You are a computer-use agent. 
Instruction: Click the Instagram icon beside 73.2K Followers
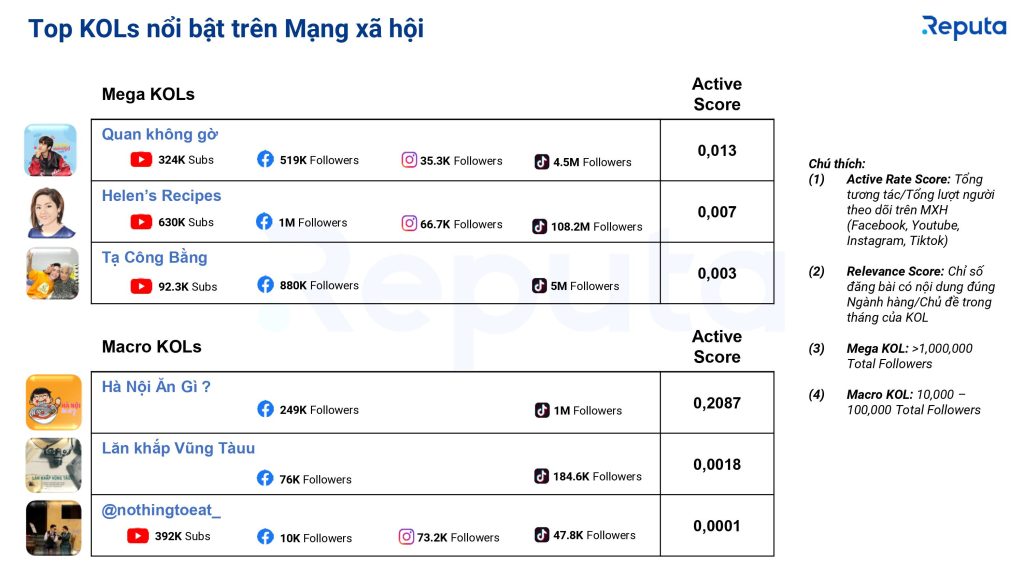pyautogui.click(x=406, y=537)
